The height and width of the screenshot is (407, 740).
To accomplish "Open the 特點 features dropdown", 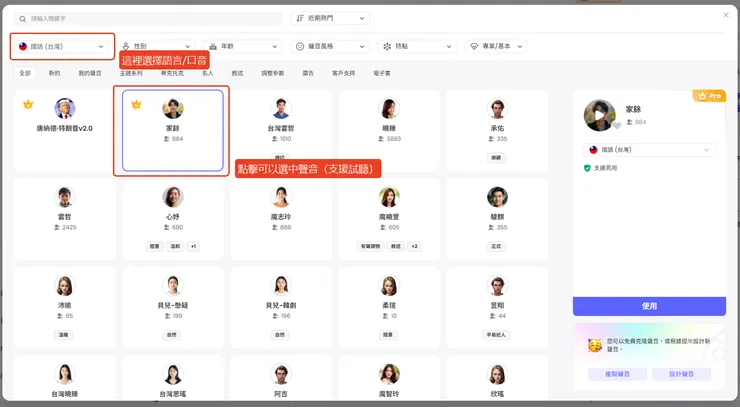I will [x=417, y=46].
